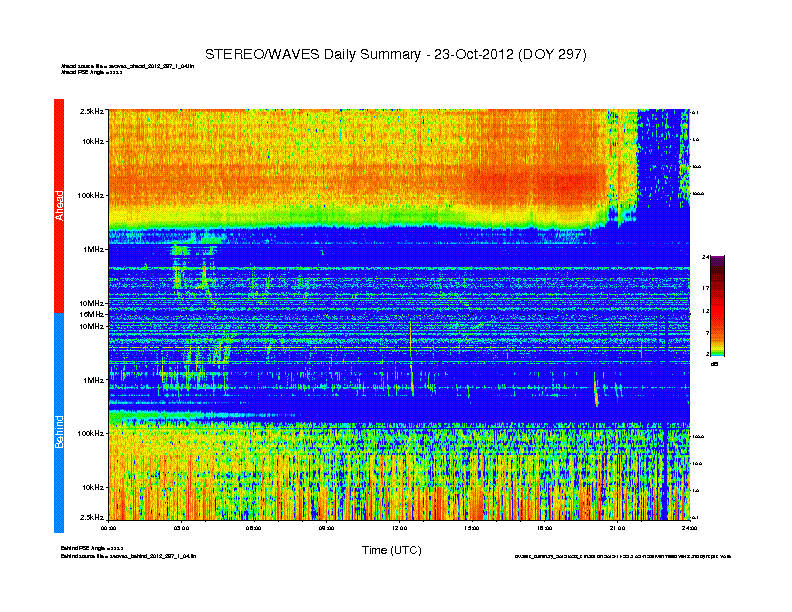Click the 10kHz label in the Behind panel
This screenshot has height=612, width=792.
[92, 487]
